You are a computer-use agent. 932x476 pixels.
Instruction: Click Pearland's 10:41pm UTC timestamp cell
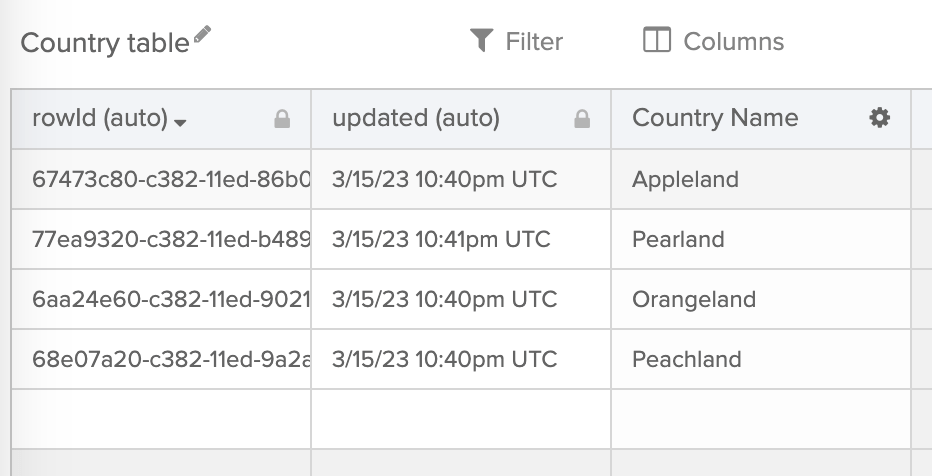pyautogui.click(x=441, y=240)
